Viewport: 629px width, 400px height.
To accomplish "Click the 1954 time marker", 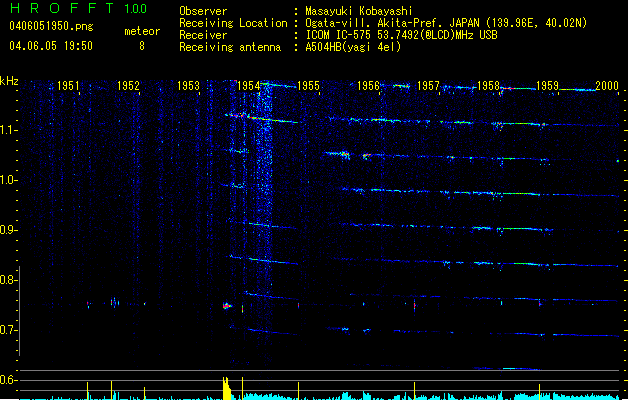I will point(248,86).
